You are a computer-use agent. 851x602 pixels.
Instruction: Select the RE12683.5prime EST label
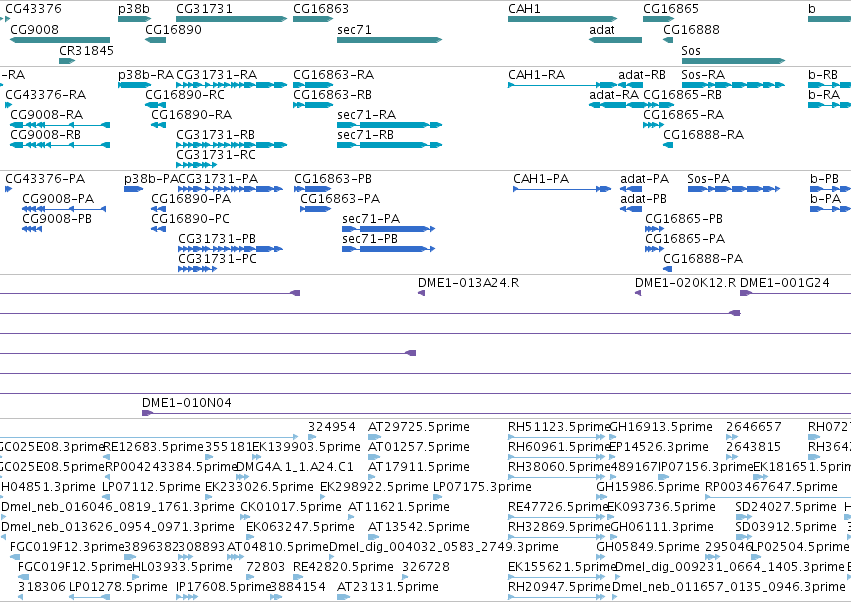[x=153, y=447]
